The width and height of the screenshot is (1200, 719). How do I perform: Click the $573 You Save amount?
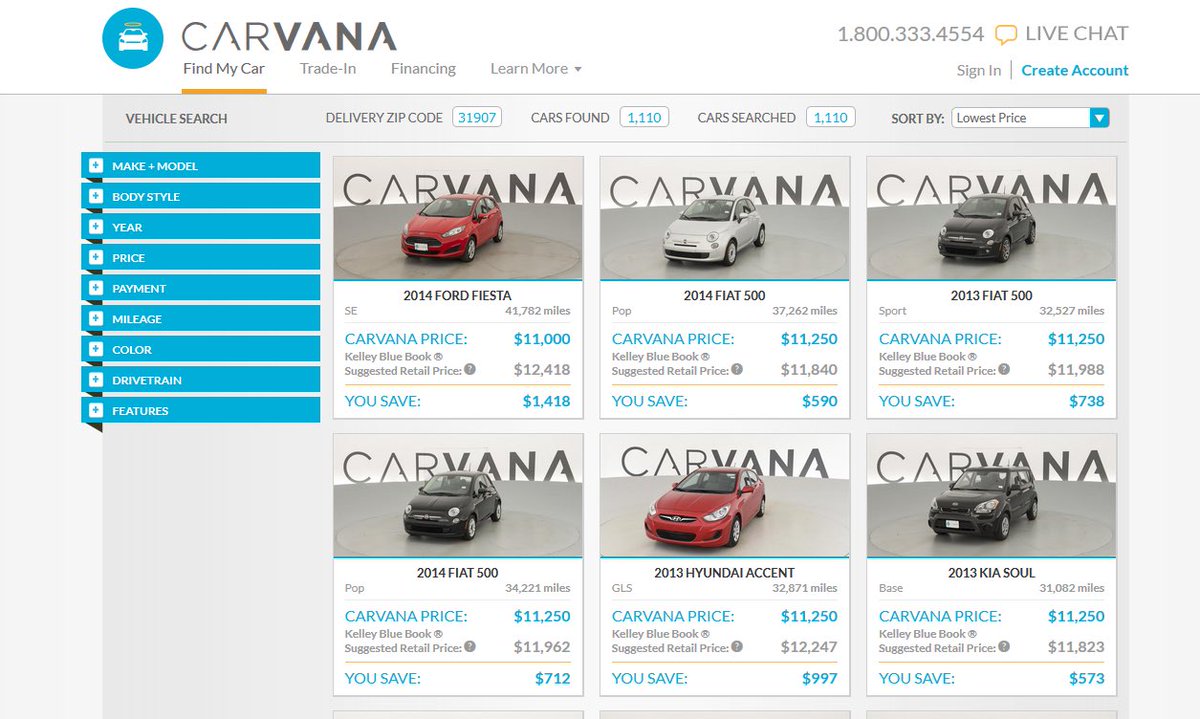click(1086, 679)
